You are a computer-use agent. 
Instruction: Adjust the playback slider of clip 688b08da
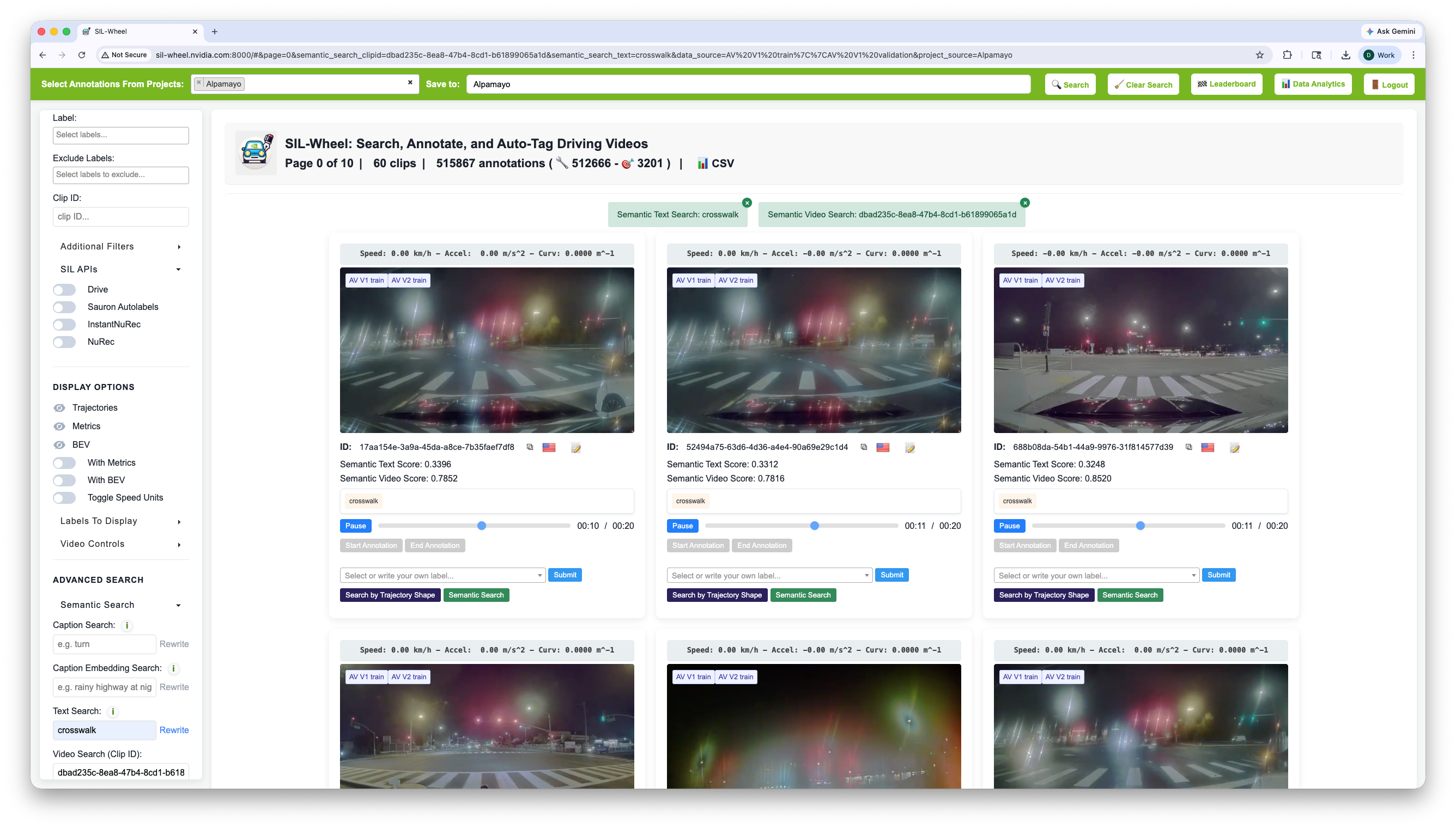click(x=1128, y=526)
